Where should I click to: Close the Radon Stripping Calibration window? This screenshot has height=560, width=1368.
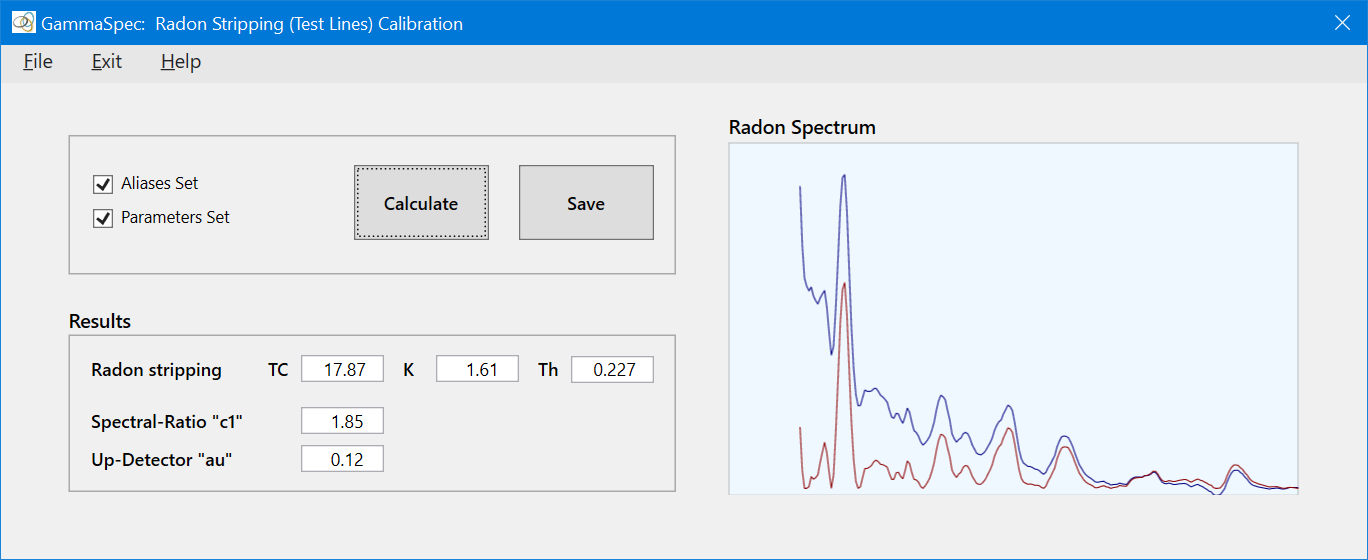click(1342, 23)
